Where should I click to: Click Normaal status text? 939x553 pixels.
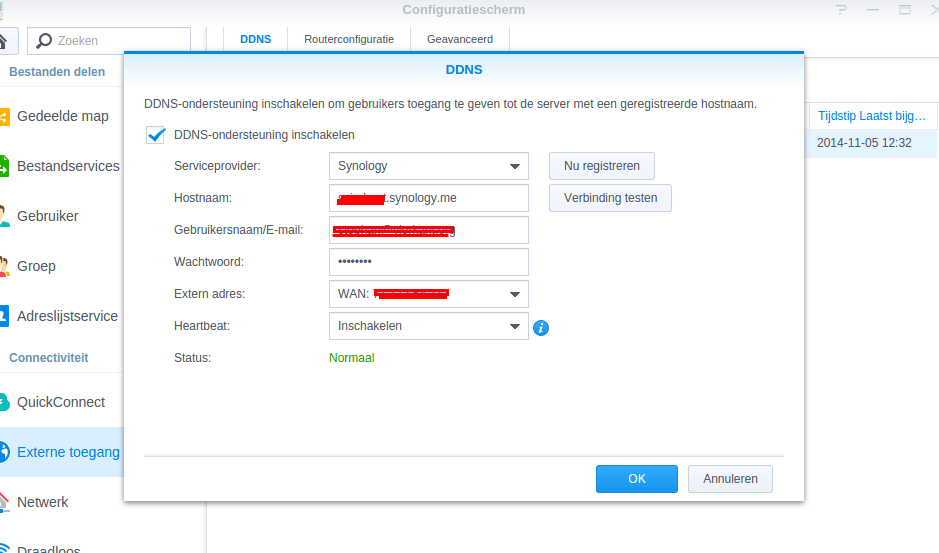pos(352,358)
